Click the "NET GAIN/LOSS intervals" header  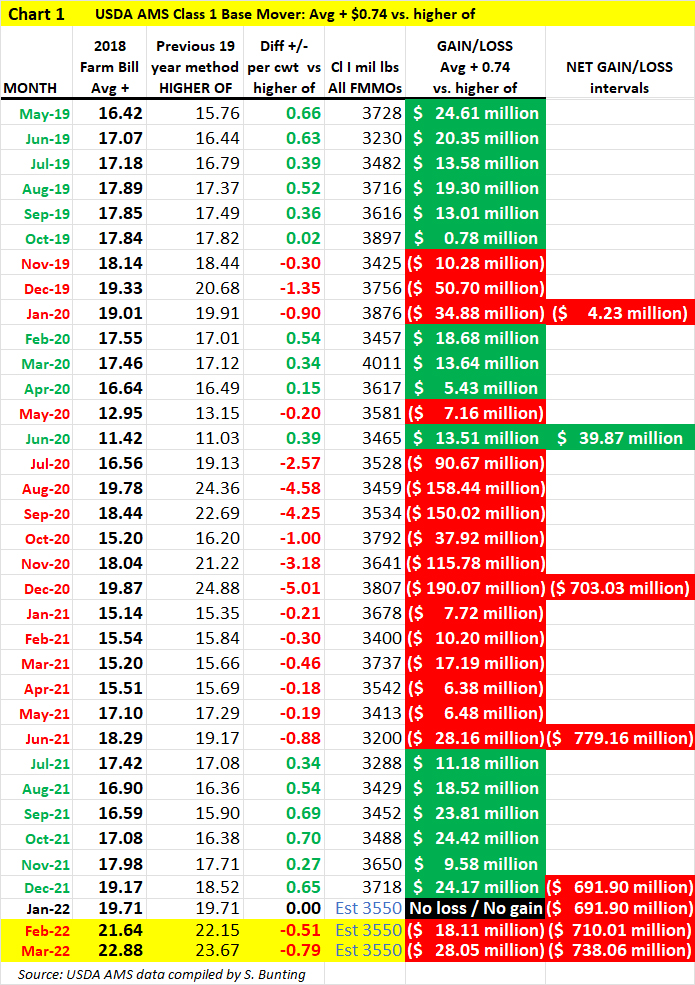point(619,78)
